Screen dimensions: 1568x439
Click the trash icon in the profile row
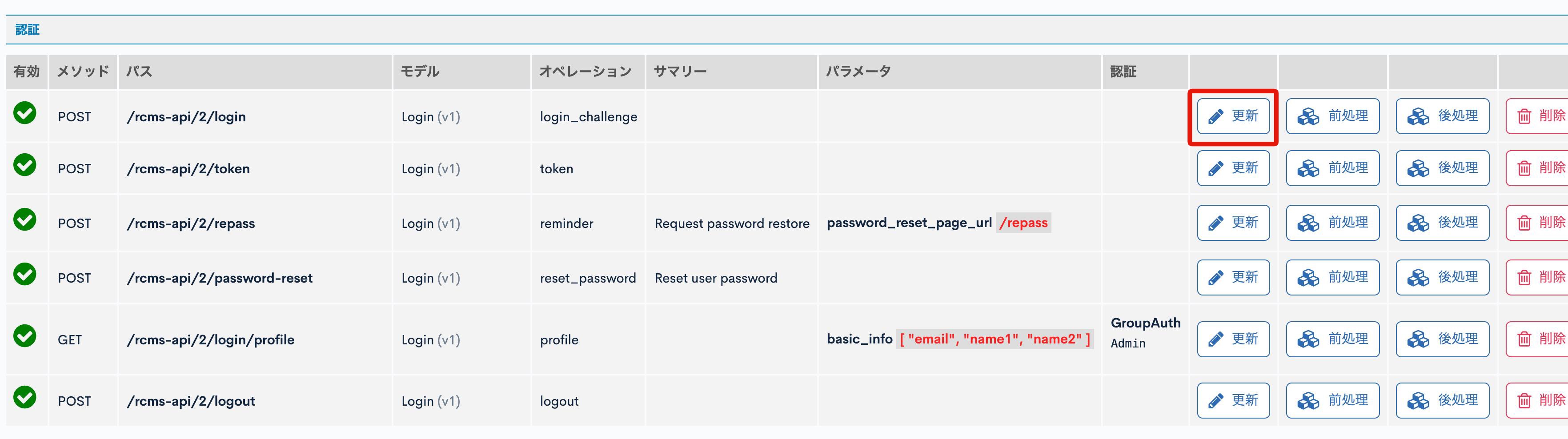click(1524, 339)
